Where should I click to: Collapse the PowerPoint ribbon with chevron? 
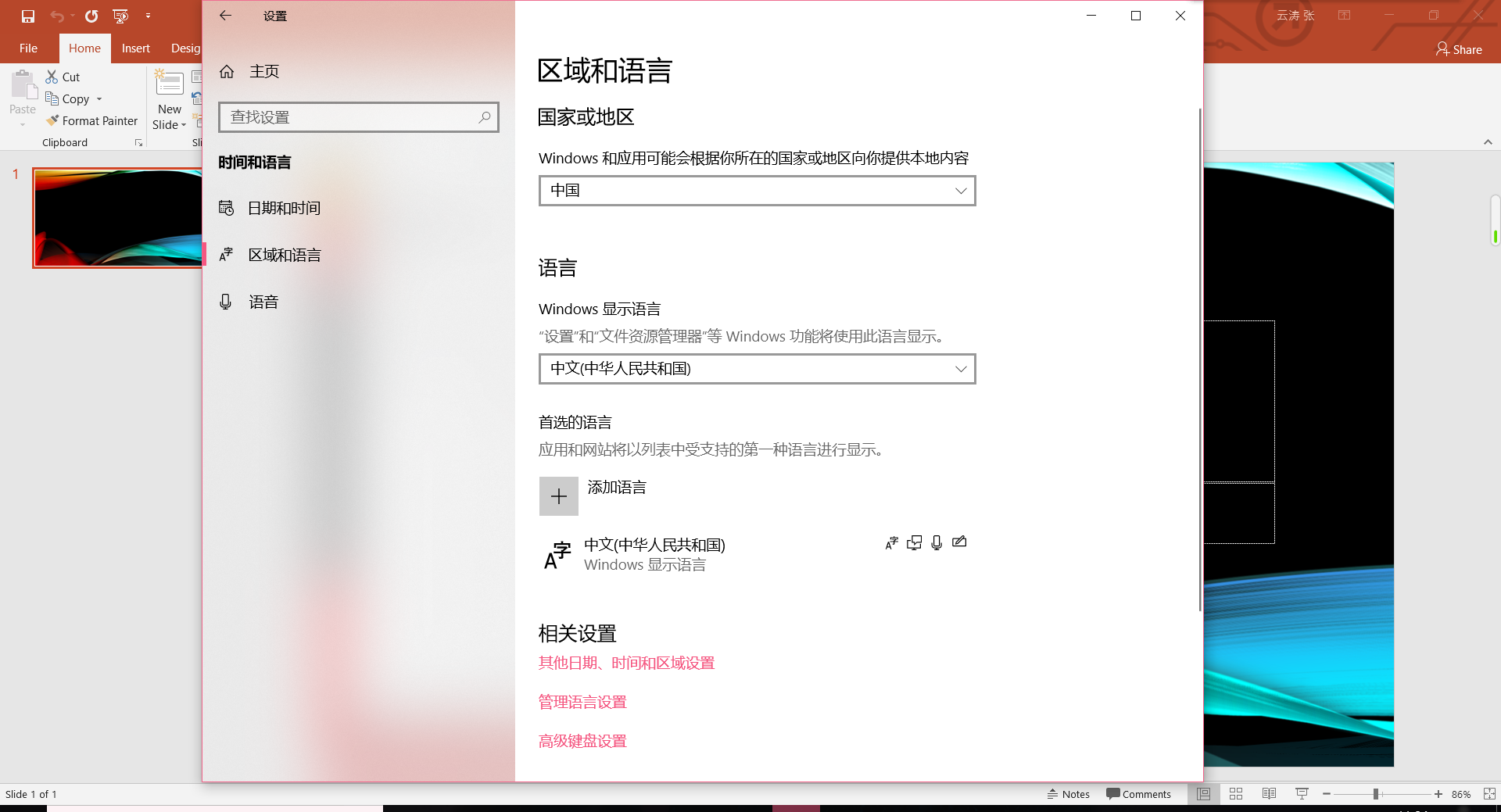pos(1488,142)
